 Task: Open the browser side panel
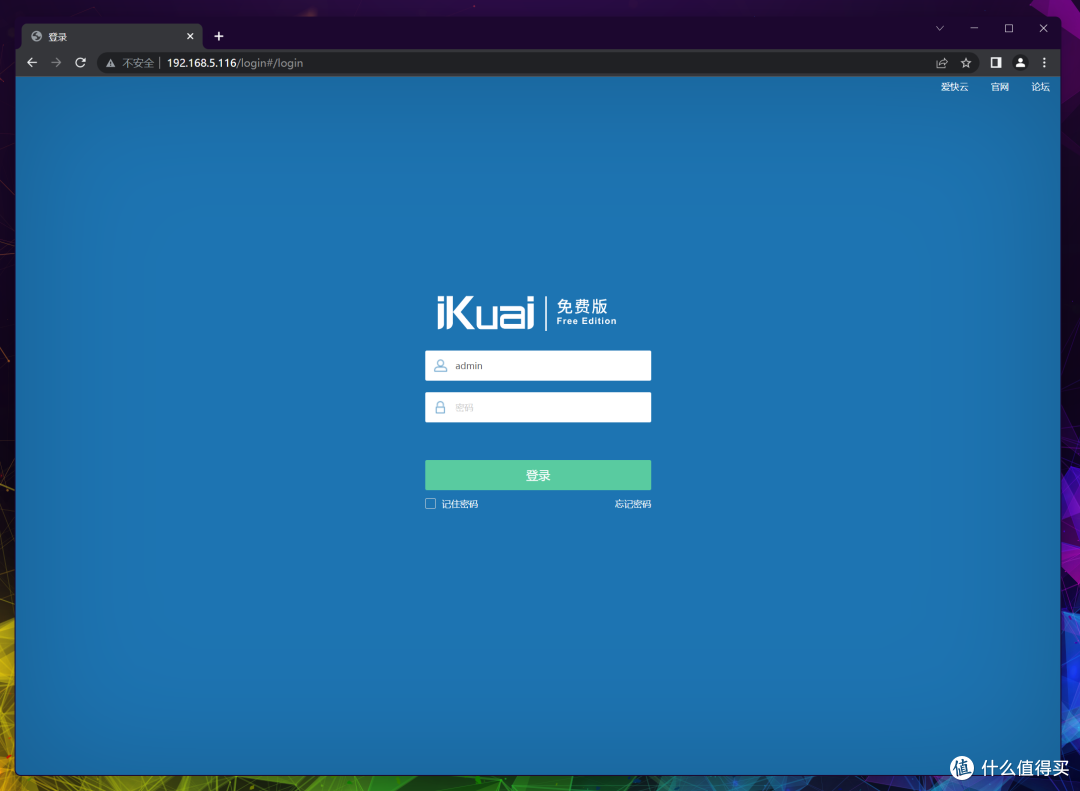(x=996, y=62)
